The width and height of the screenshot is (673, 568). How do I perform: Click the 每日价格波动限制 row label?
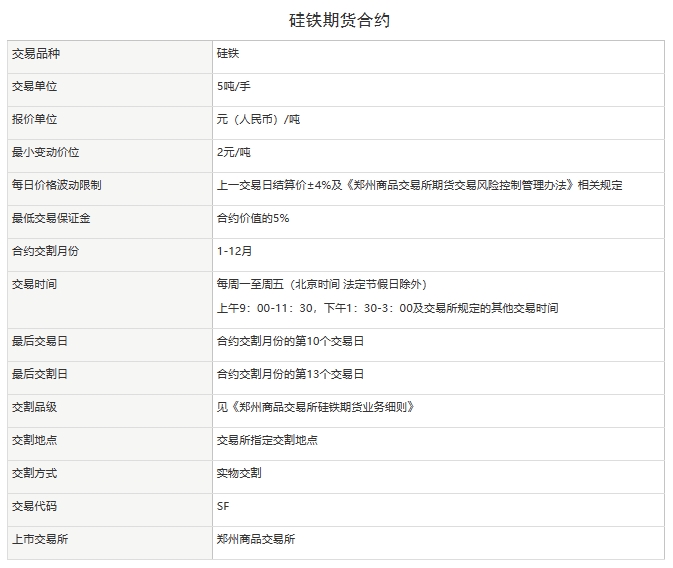[x=56, y=185]
